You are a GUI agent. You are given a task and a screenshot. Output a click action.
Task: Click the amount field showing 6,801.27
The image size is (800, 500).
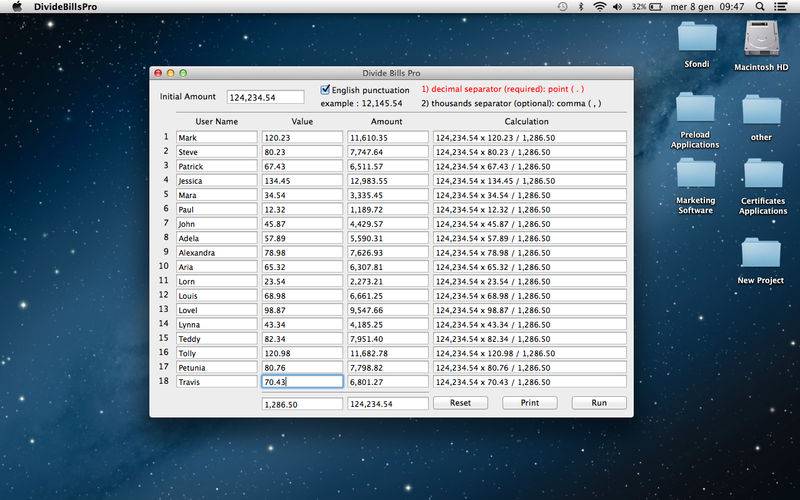(388, 382)
